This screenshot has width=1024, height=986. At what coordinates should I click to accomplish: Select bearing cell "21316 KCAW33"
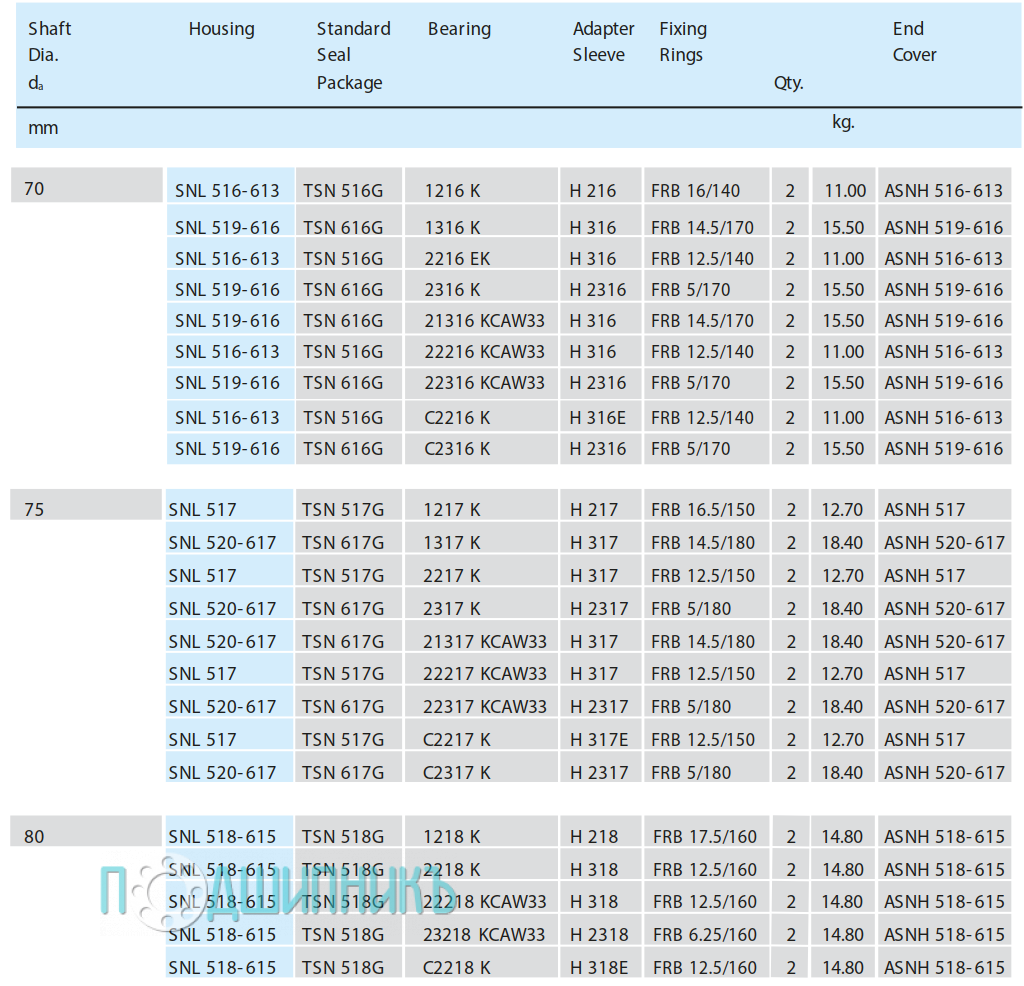[482, 319]
